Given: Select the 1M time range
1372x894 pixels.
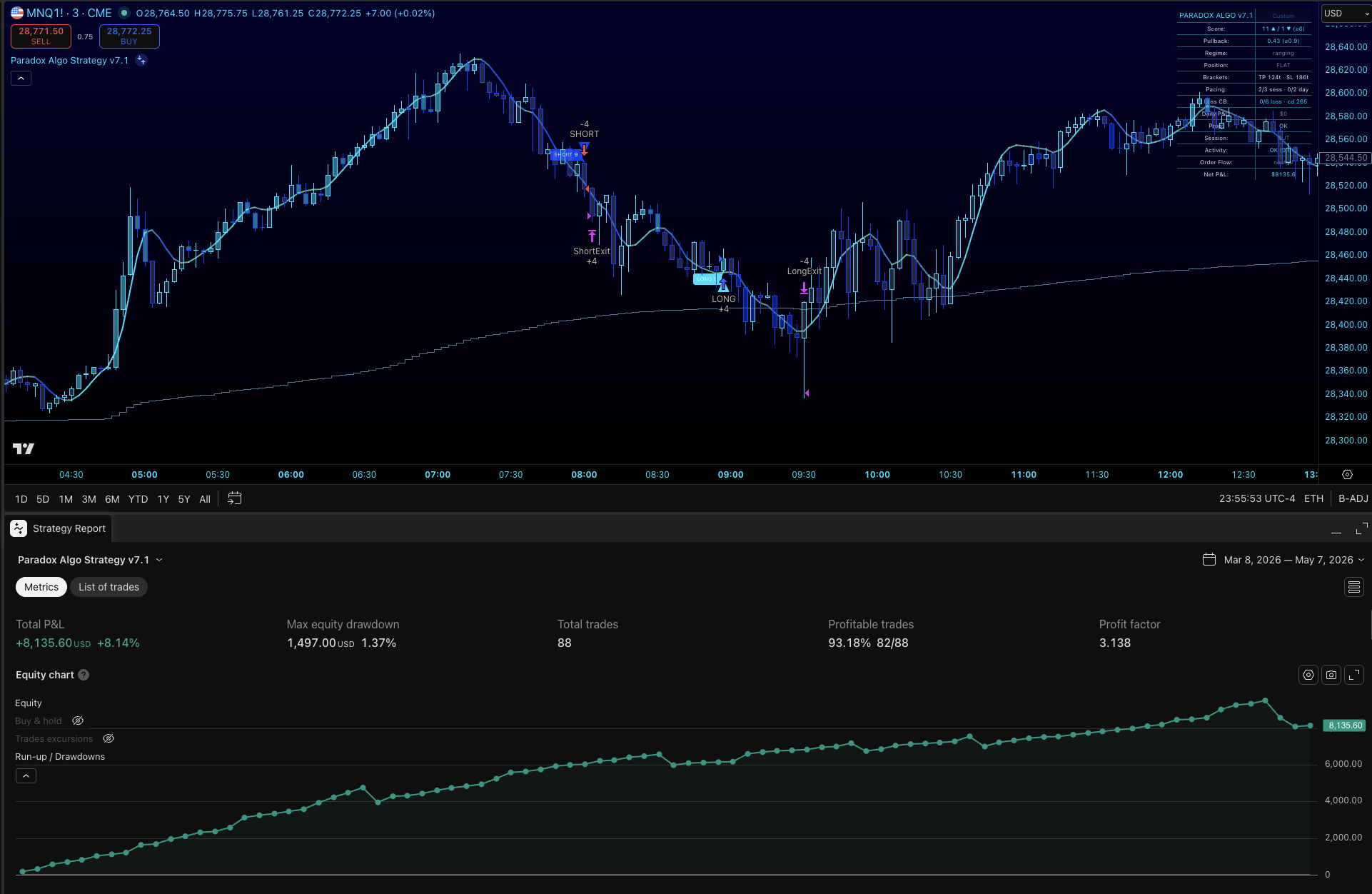Looking at the screenshot, I should click(66, 499).
